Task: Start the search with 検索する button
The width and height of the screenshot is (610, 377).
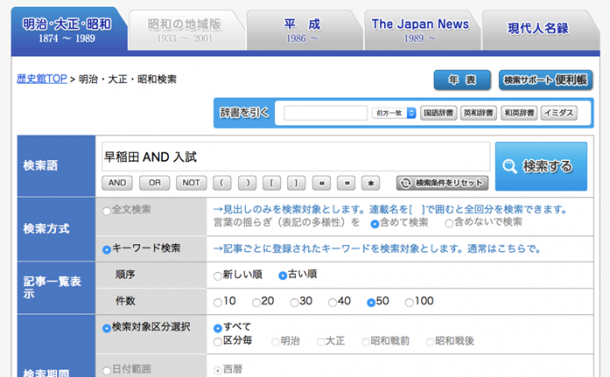Action: click(541, 166)
